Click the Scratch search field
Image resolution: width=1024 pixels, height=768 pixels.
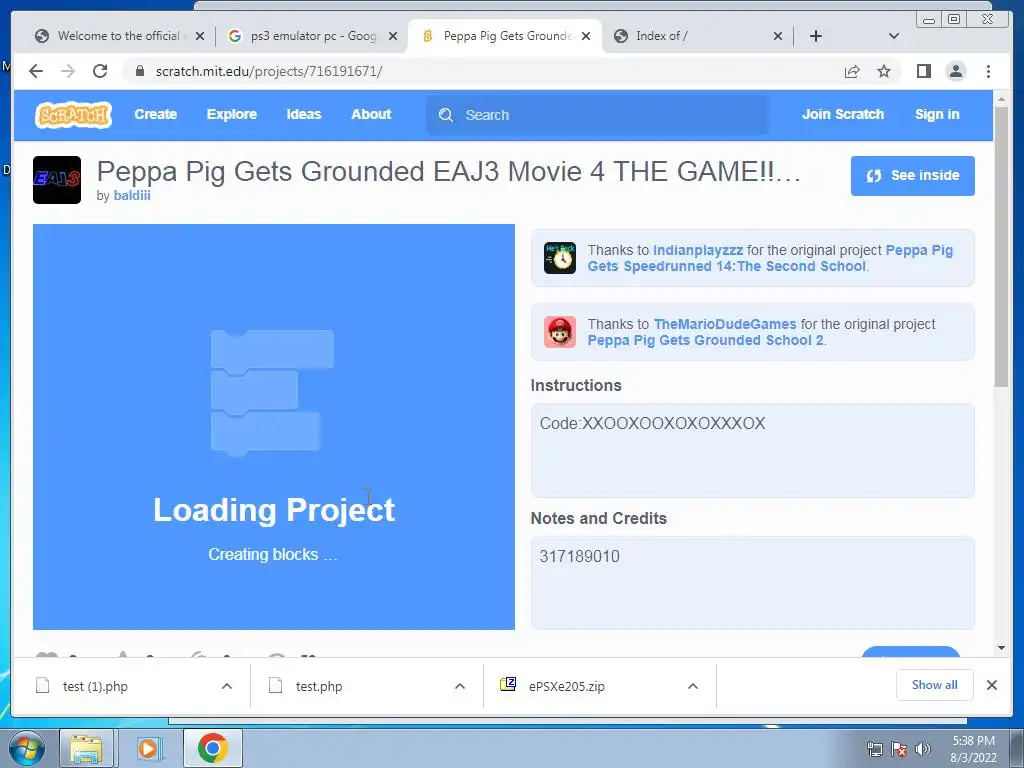point(597,115)
